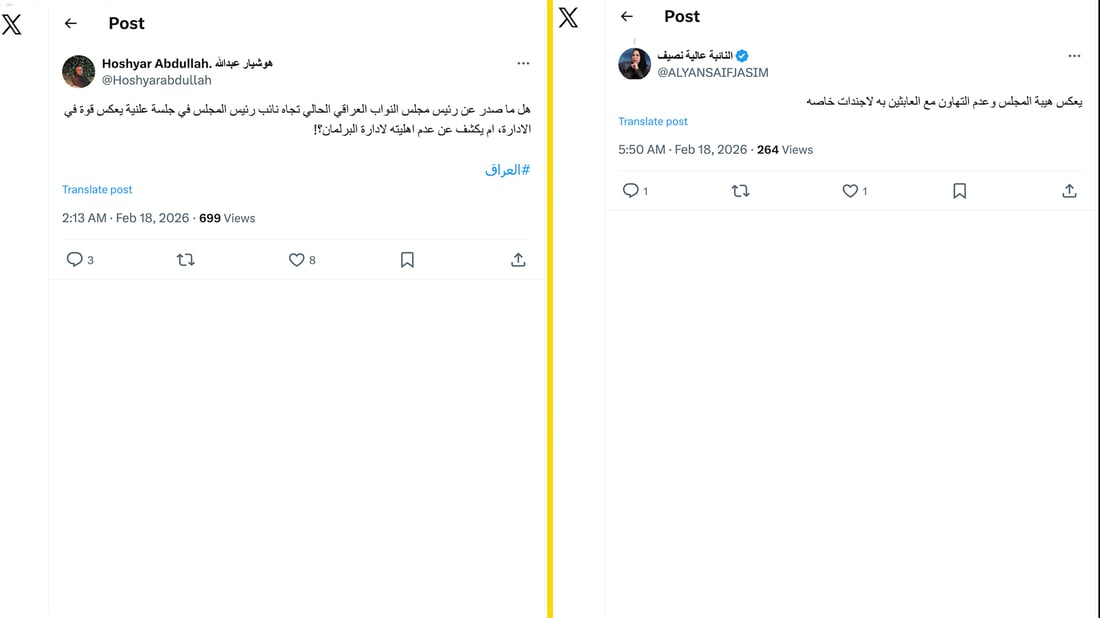Open more options on the right post

point(1075,56)
